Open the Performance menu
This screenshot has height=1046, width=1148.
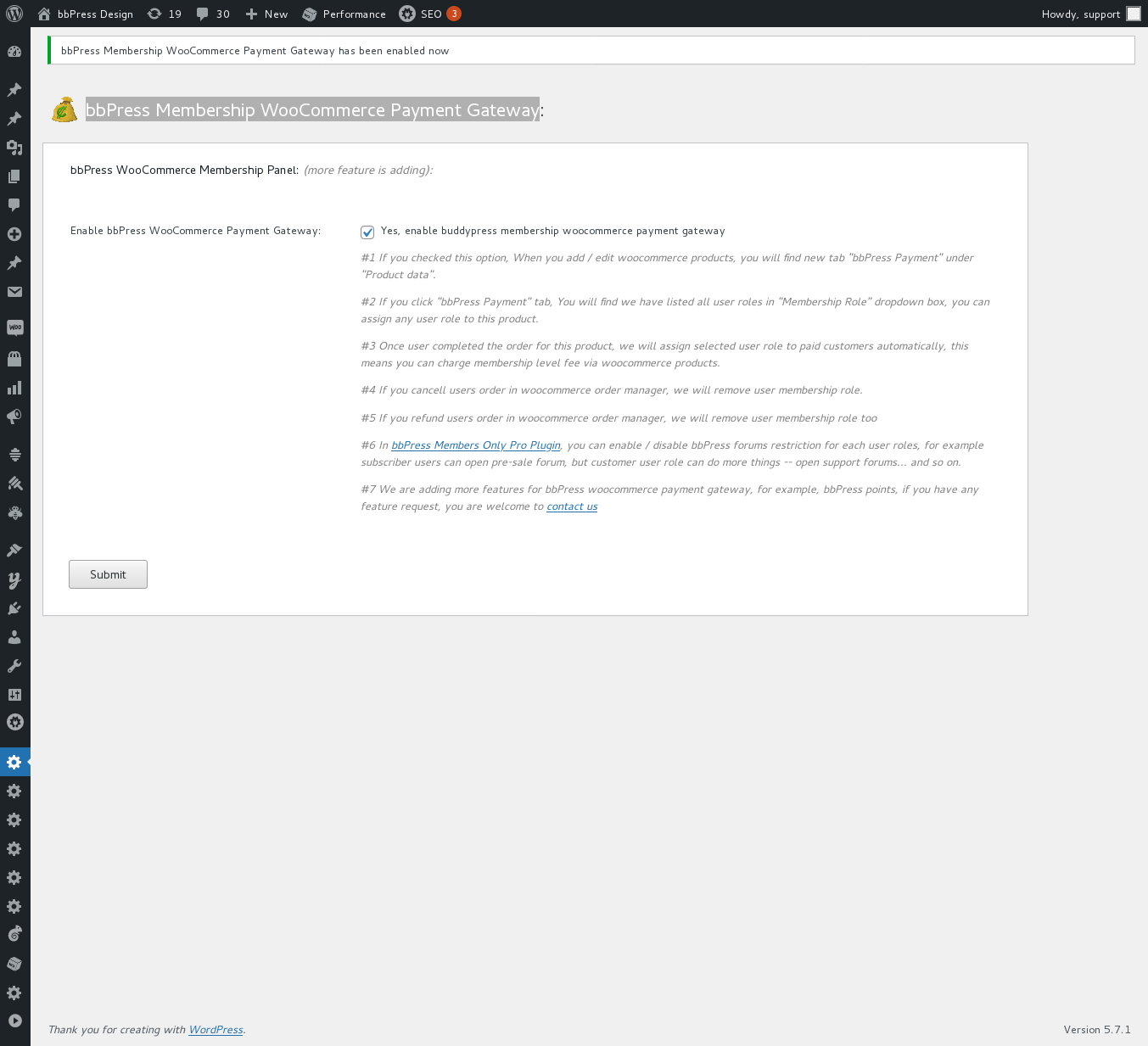tap(344, 14)
